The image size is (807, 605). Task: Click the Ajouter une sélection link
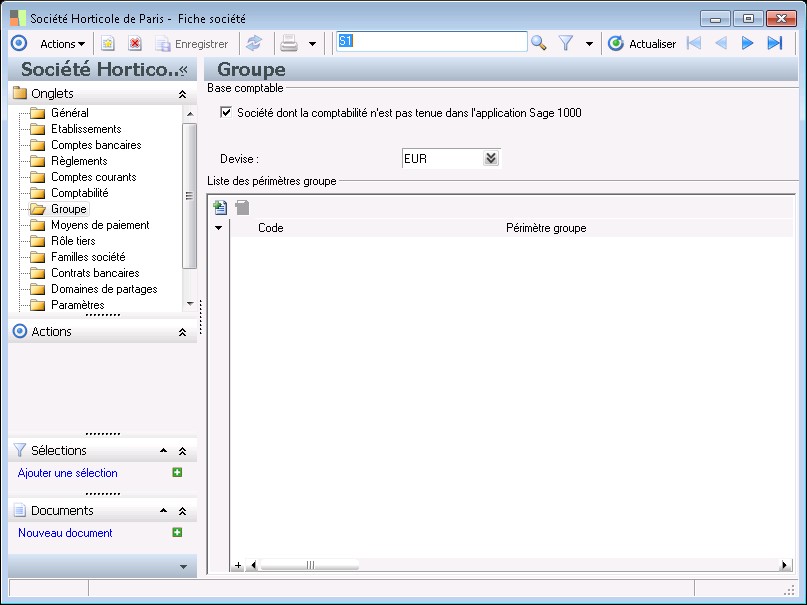(x=68, y=473)
